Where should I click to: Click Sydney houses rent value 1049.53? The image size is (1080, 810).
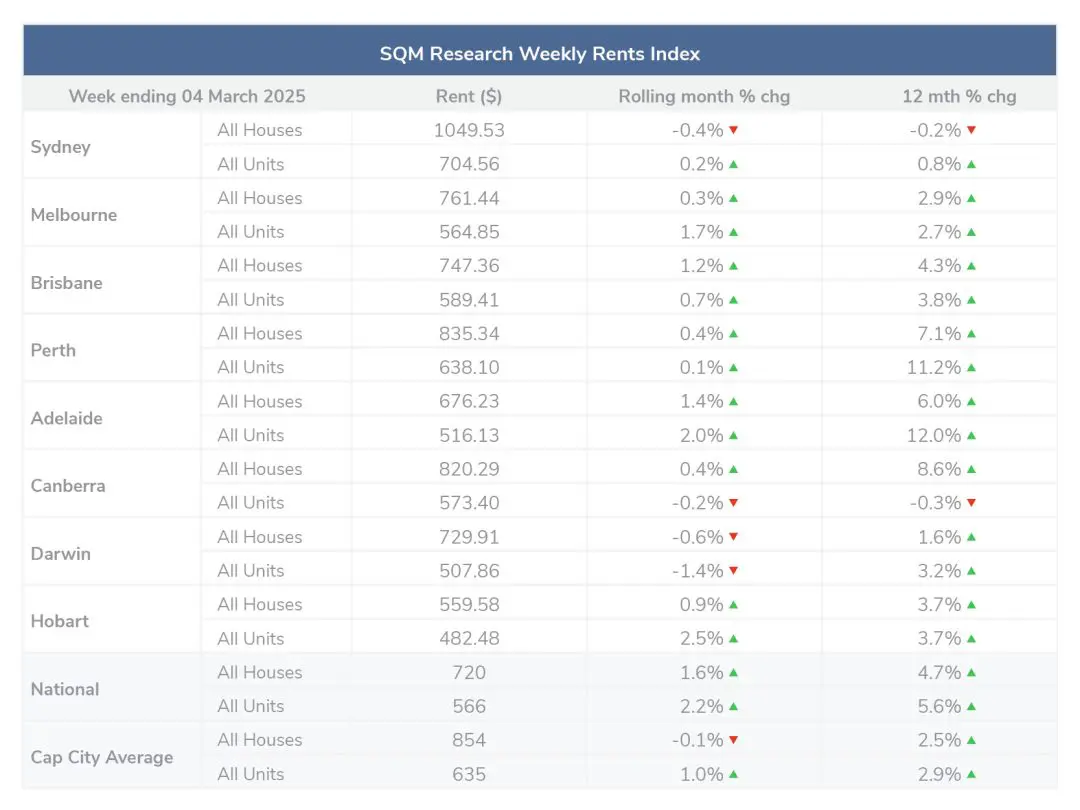coord(469,130)
